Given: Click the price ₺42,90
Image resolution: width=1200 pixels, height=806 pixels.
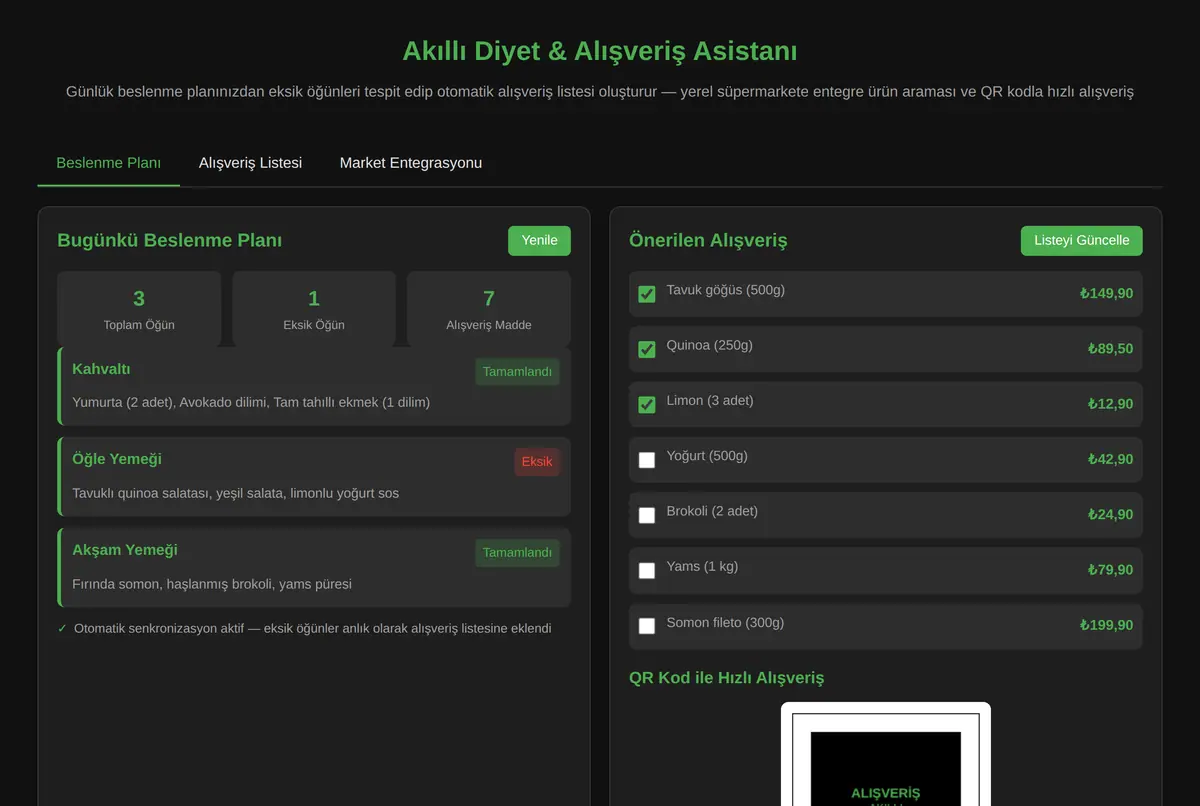Looking at the screenshot, I should click(x=1110, y=460).
